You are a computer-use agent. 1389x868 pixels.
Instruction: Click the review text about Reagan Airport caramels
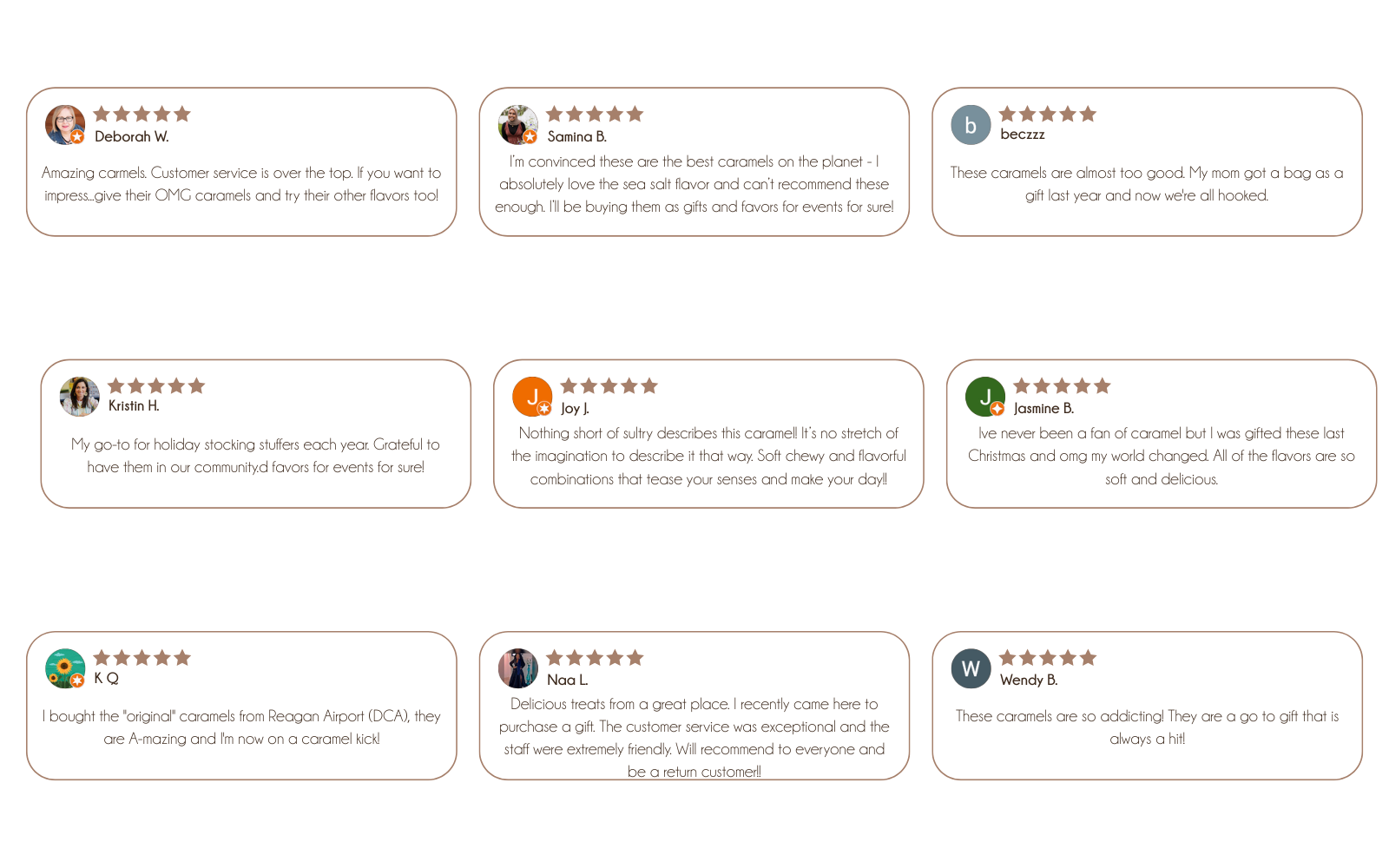(x=241, y=727)
